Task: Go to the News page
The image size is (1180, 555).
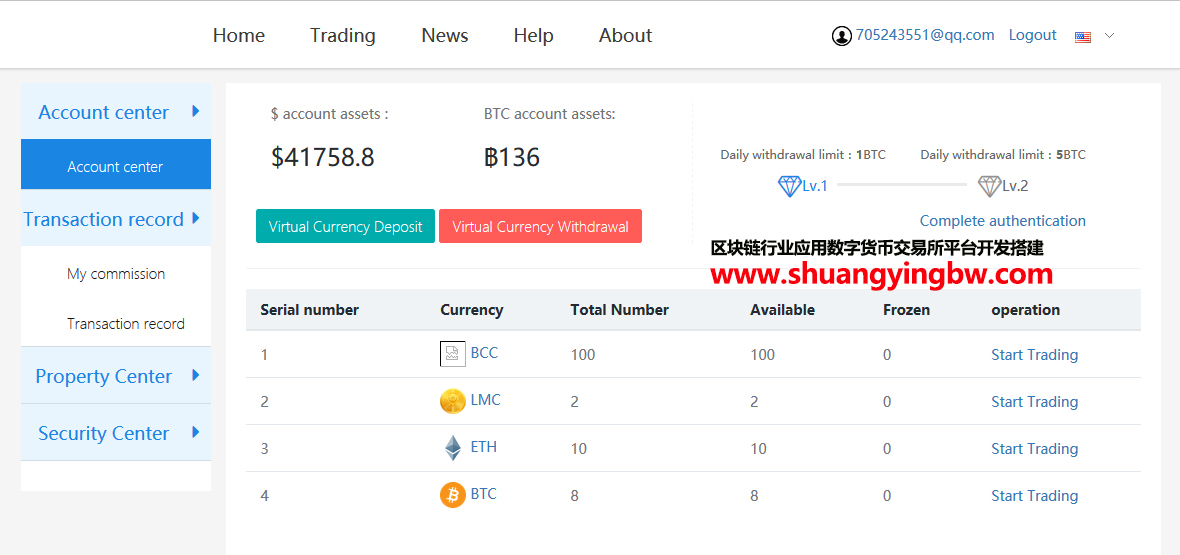Action: (x=444, y=35)
